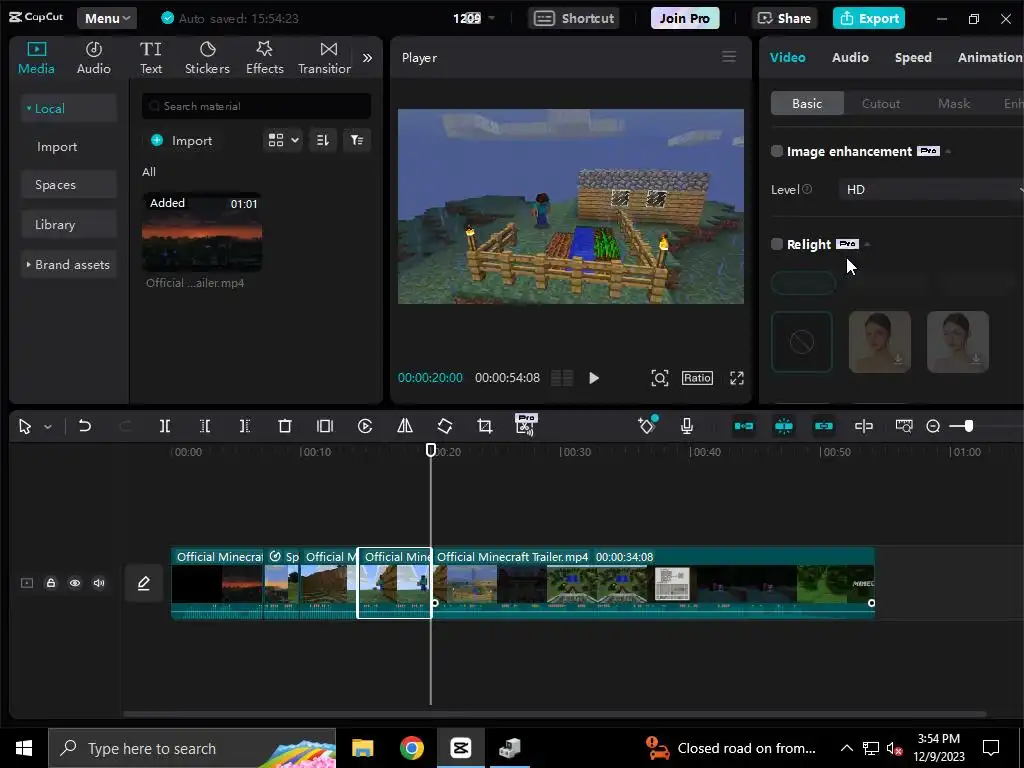1024x768 pixels.
Task: Select the Official Trailer media thumbnail
Action: click(x=202, y=232)
